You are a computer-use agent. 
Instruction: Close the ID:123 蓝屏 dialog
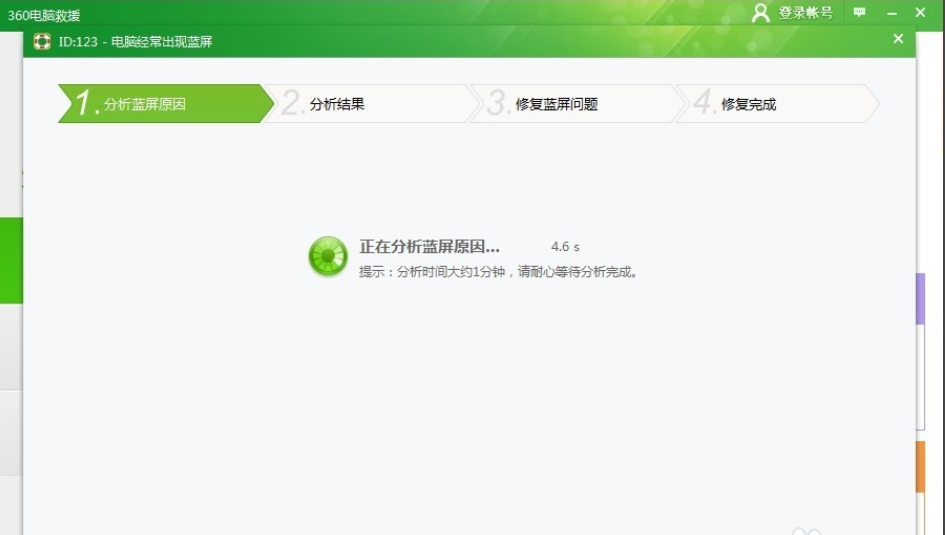click(x=898, y=39)
